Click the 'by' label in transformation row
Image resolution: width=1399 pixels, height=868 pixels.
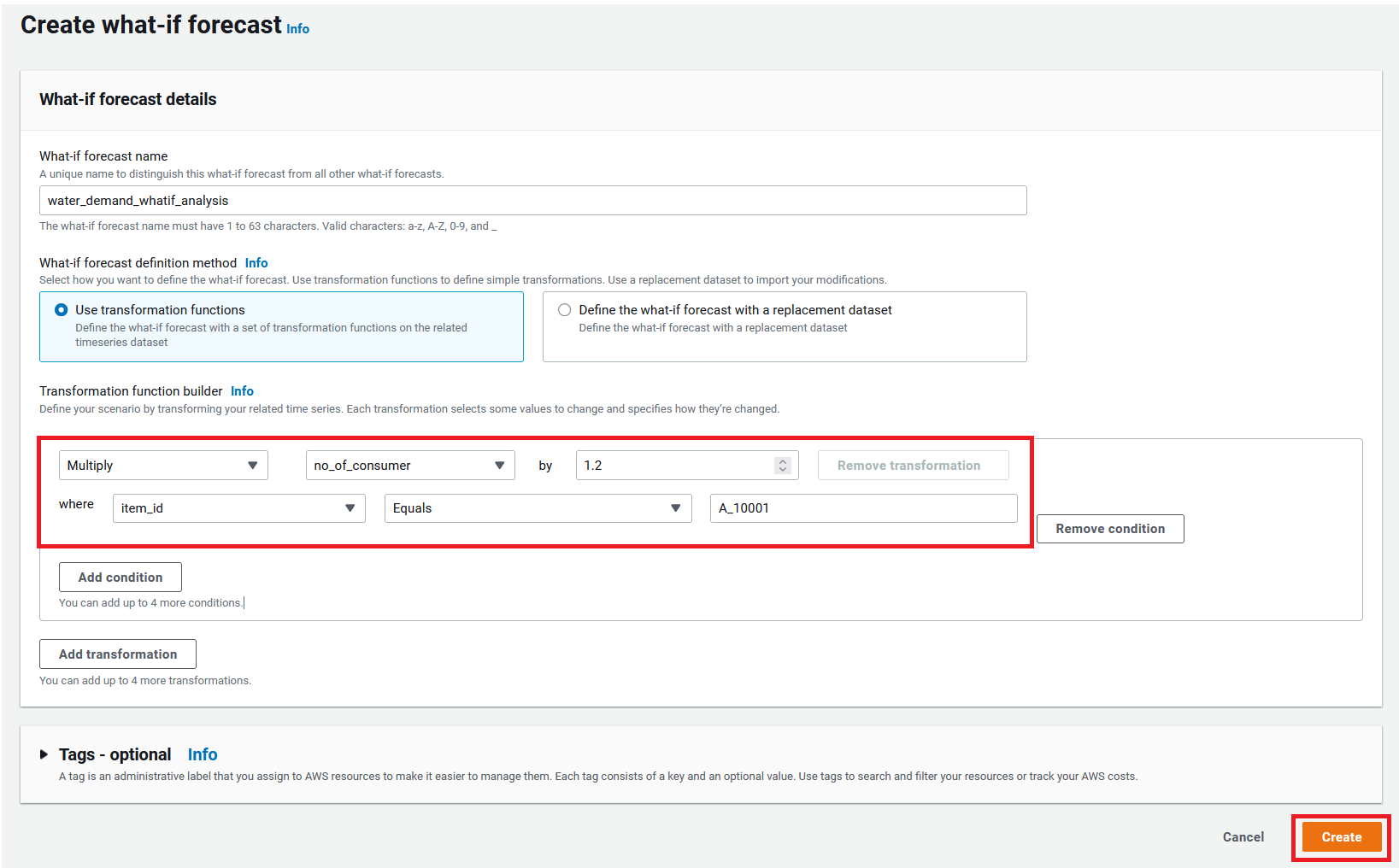pyautogui.click(x=545, y=466)
